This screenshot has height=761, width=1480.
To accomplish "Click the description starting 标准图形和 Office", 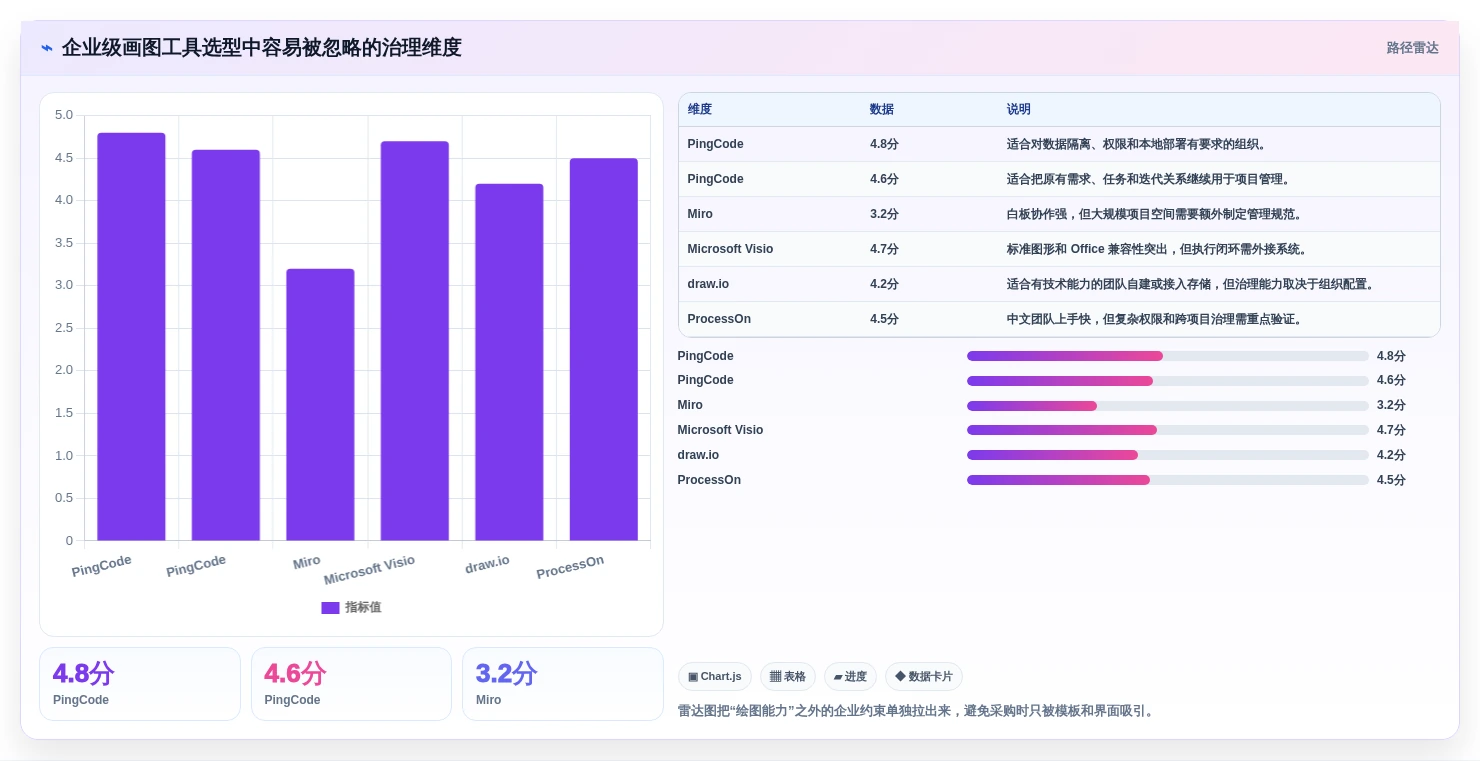I will (1157, 249).
